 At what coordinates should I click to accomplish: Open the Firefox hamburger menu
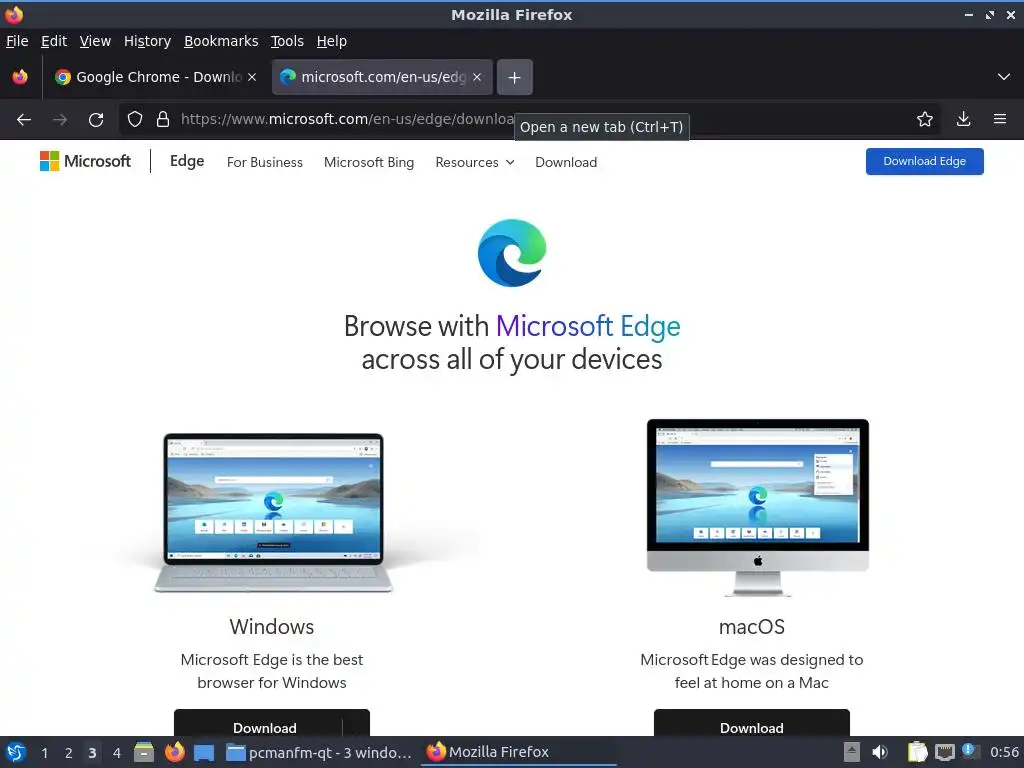1000,119
